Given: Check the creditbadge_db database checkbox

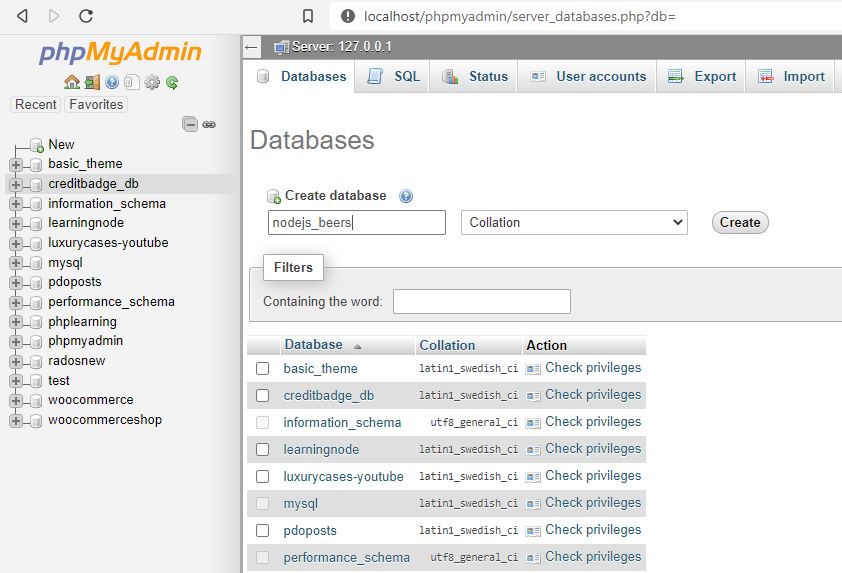Looking at the screenshot, I should pos(263,395).
